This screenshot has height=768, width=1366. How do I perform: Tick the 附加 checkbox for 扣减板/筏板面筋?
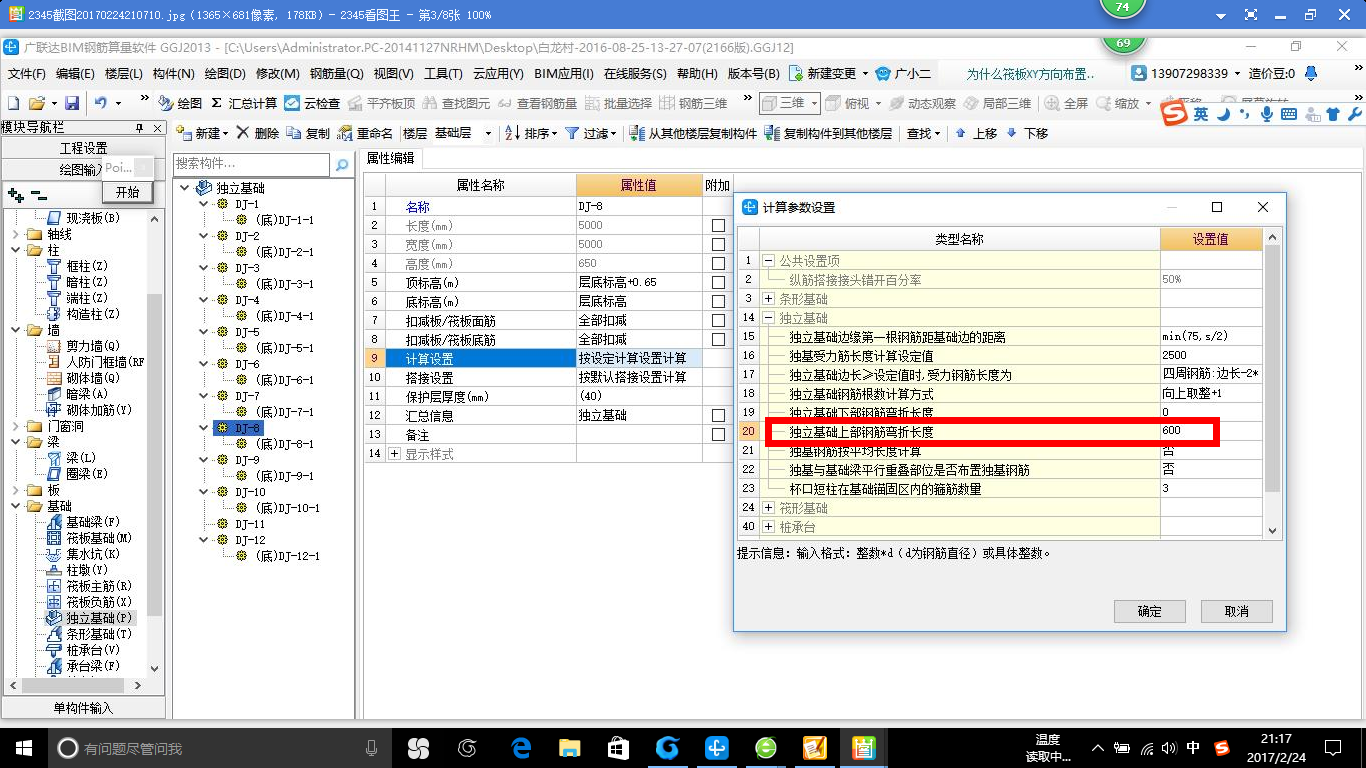pos(718,321)
